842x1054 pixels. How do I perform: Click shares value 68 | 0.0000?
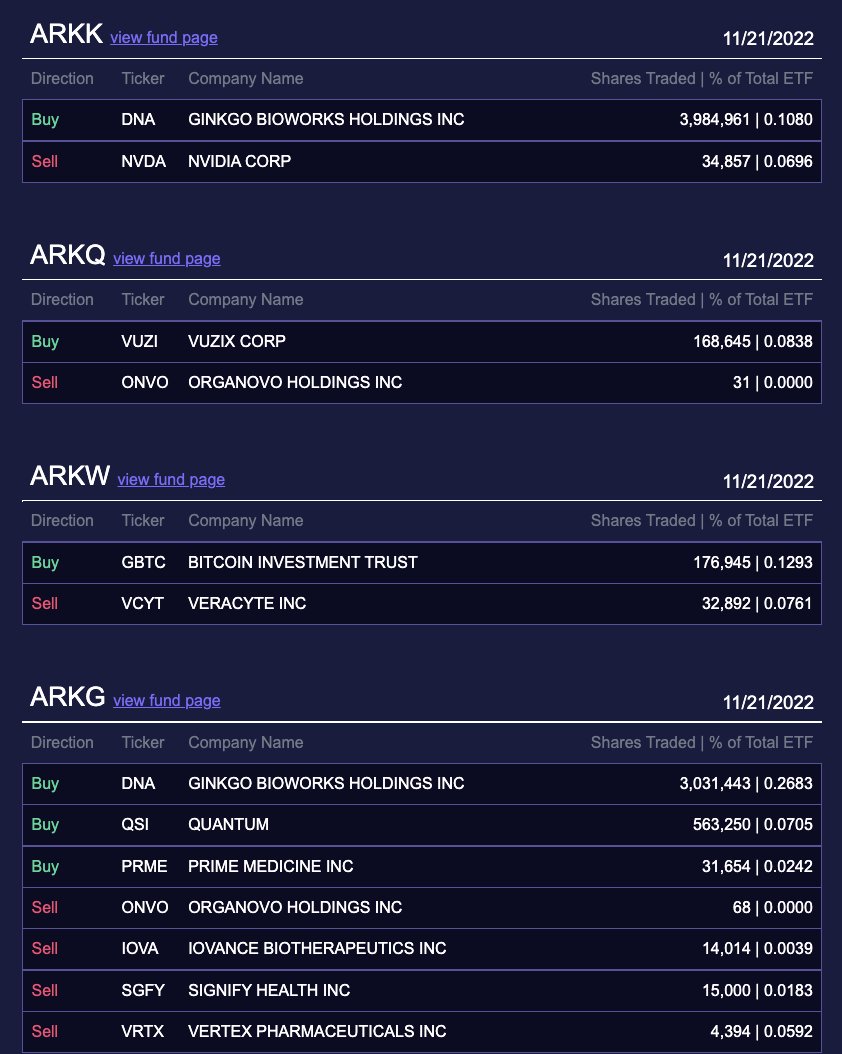click(x=773, y=907)
